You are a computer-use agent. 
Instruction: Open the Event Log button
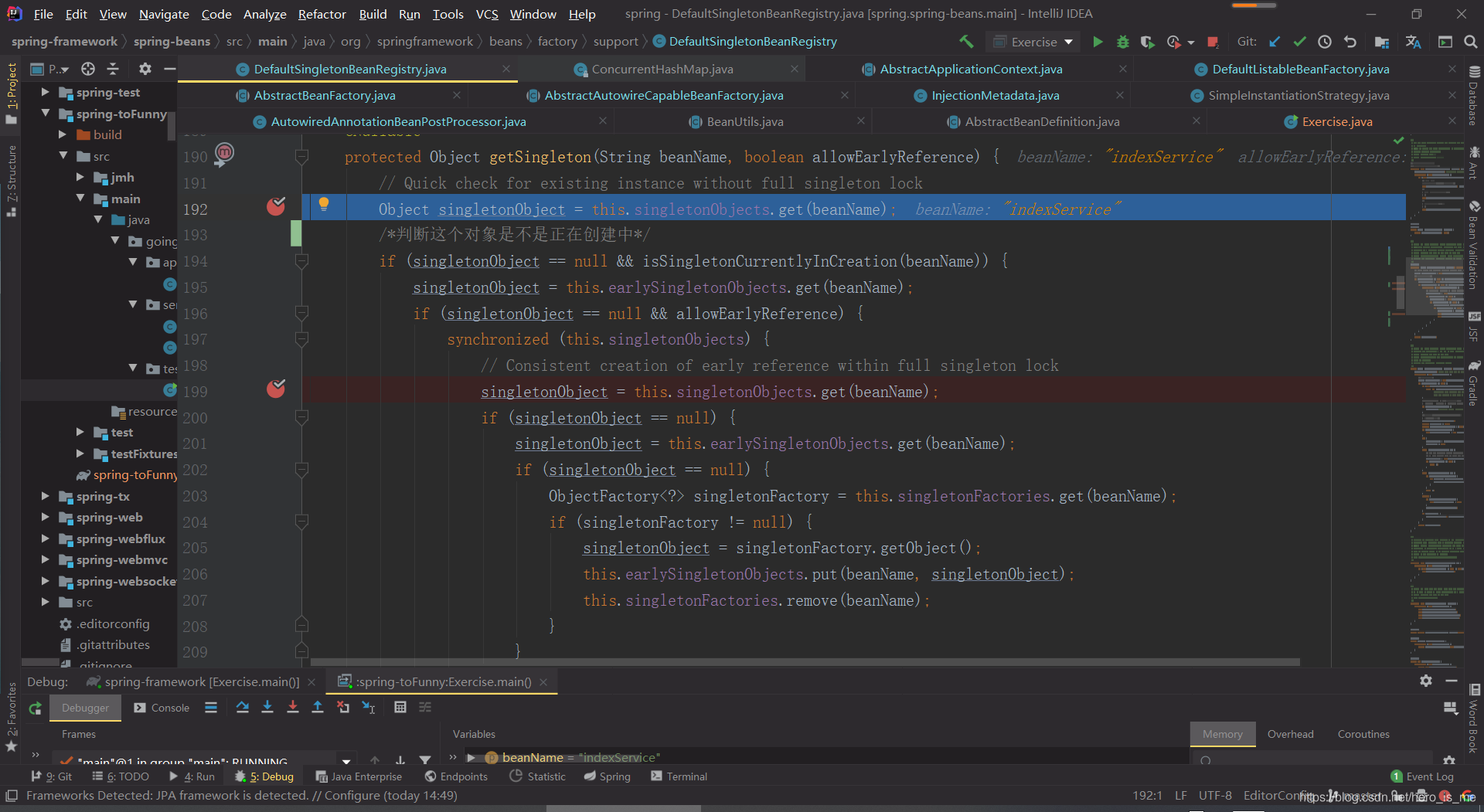[x=1422, y=776]
